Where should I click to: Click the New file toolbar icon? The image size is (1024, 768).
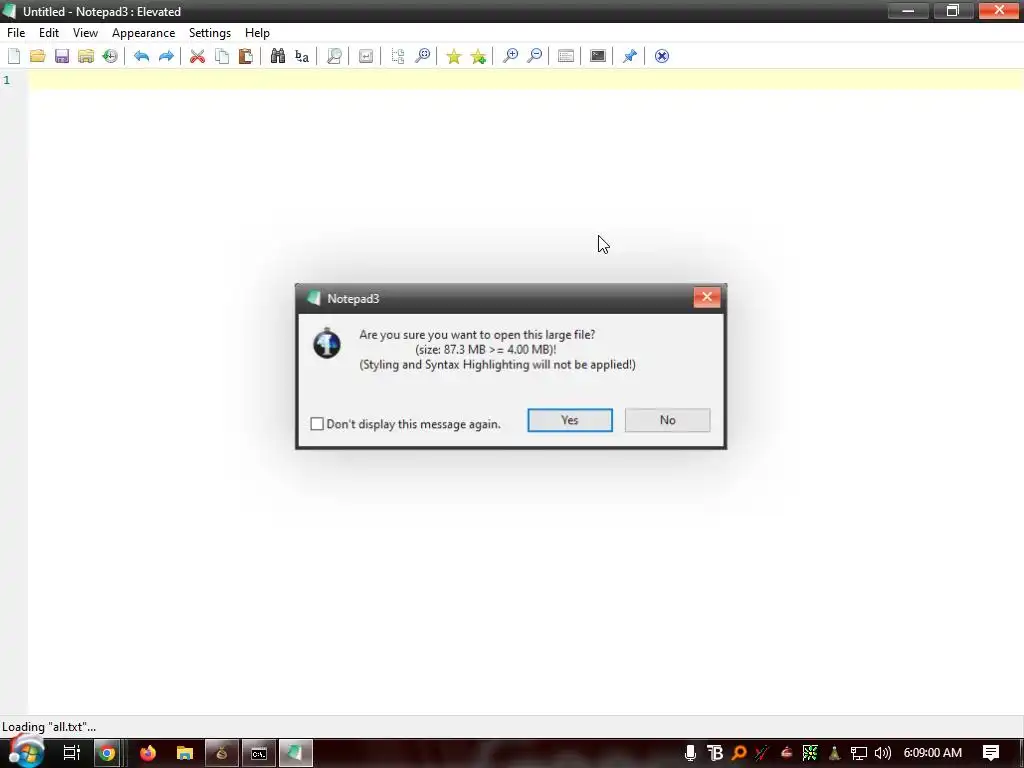point(14,56)
